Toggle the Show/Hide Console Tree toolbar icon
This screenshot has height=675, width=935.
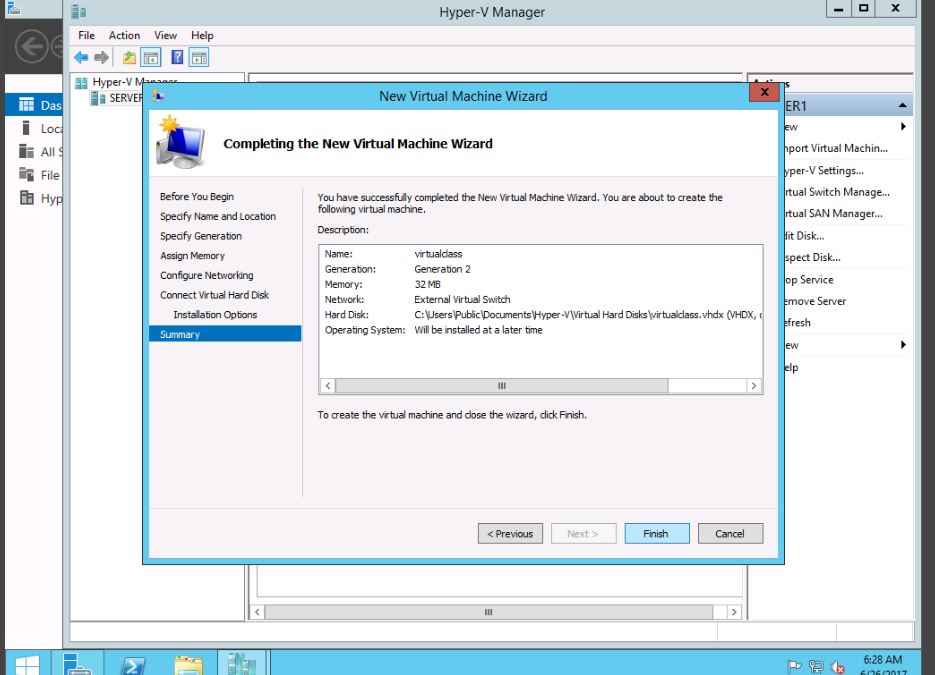151,58
